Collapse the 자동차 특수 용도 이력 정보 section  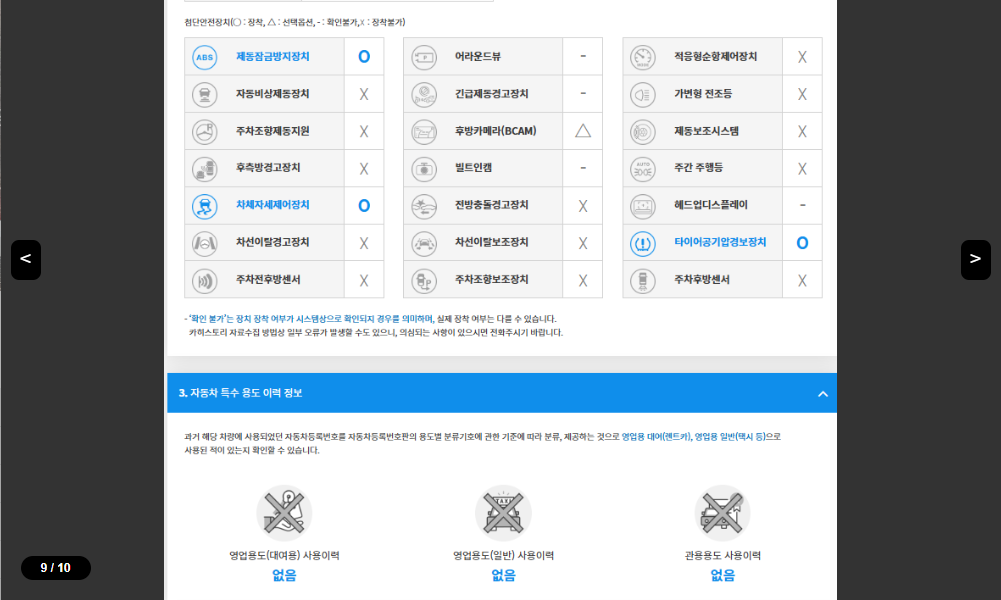pyautogui.click(x=823, y=394)
